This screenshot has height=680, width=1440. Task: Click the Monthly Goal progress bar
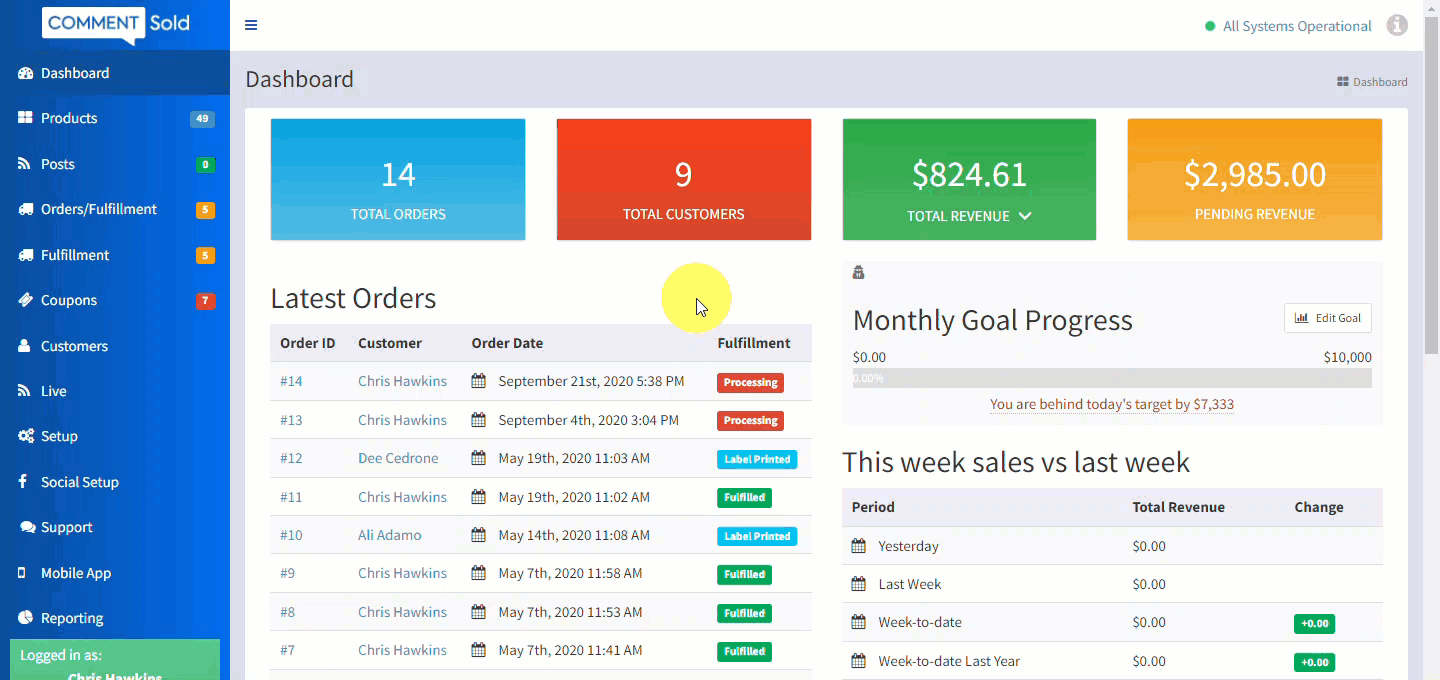pos(1111,378)
